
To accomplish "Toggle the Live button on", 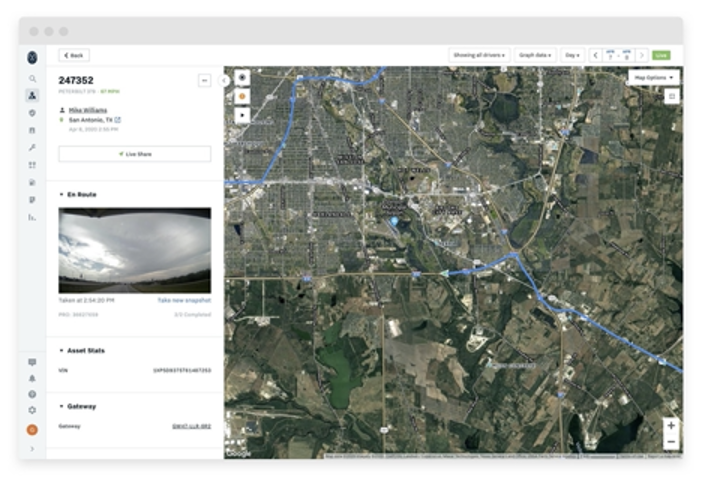I will pyautogui.click(x=661, y=55).
